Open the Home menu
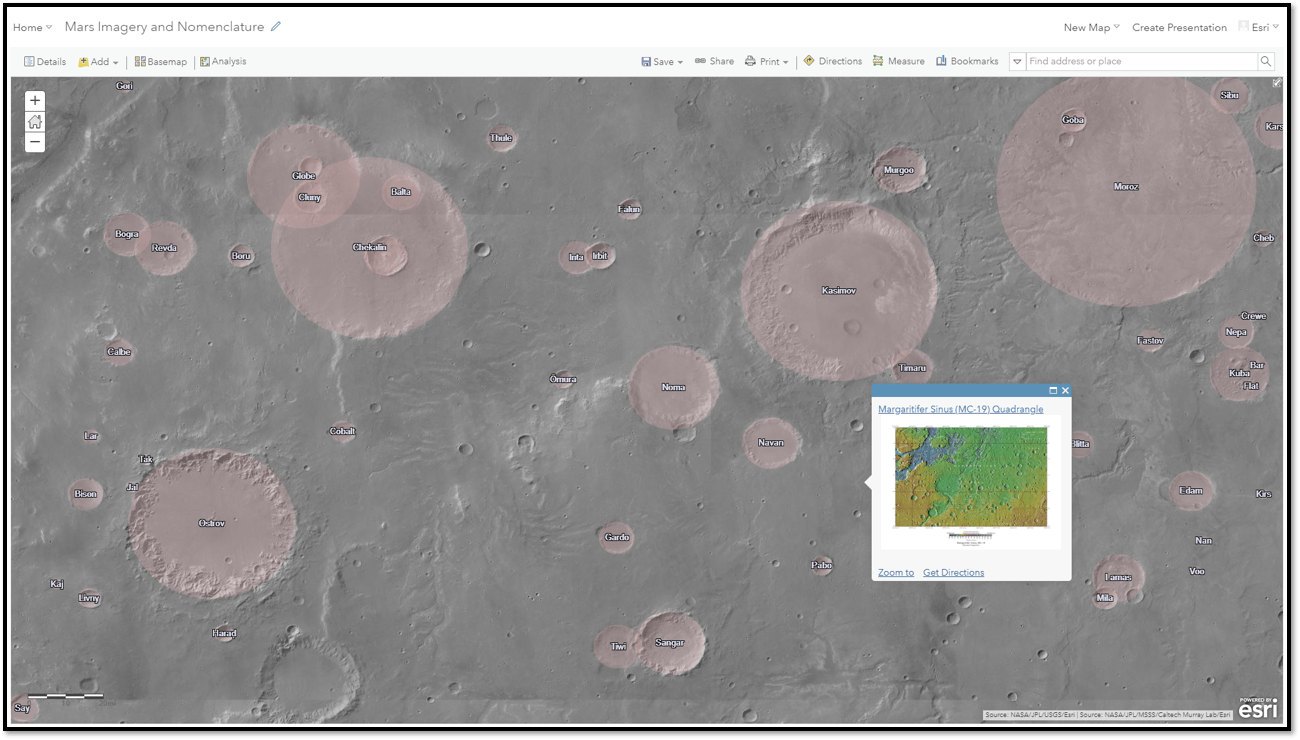The image size is (1300, 740). pyautogui.click(x=32, y=28)
